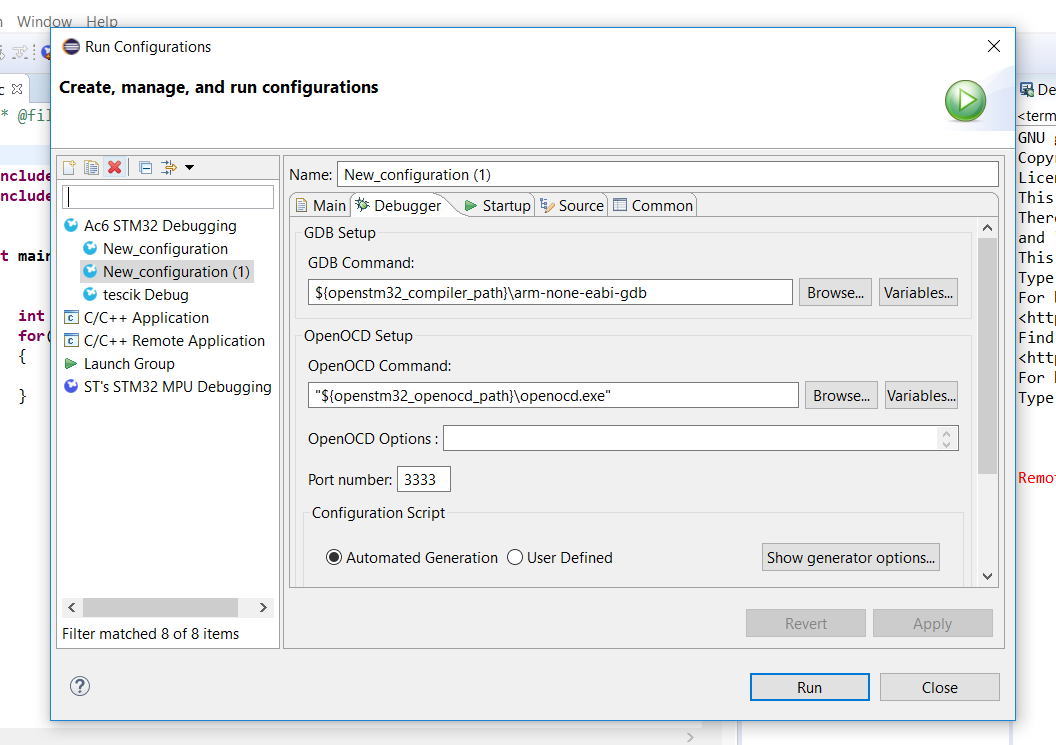Click the vertical scrollbar thumb in Debugger pane
Viewport: 1056px width, 745px height.
(x=987, y=356)
